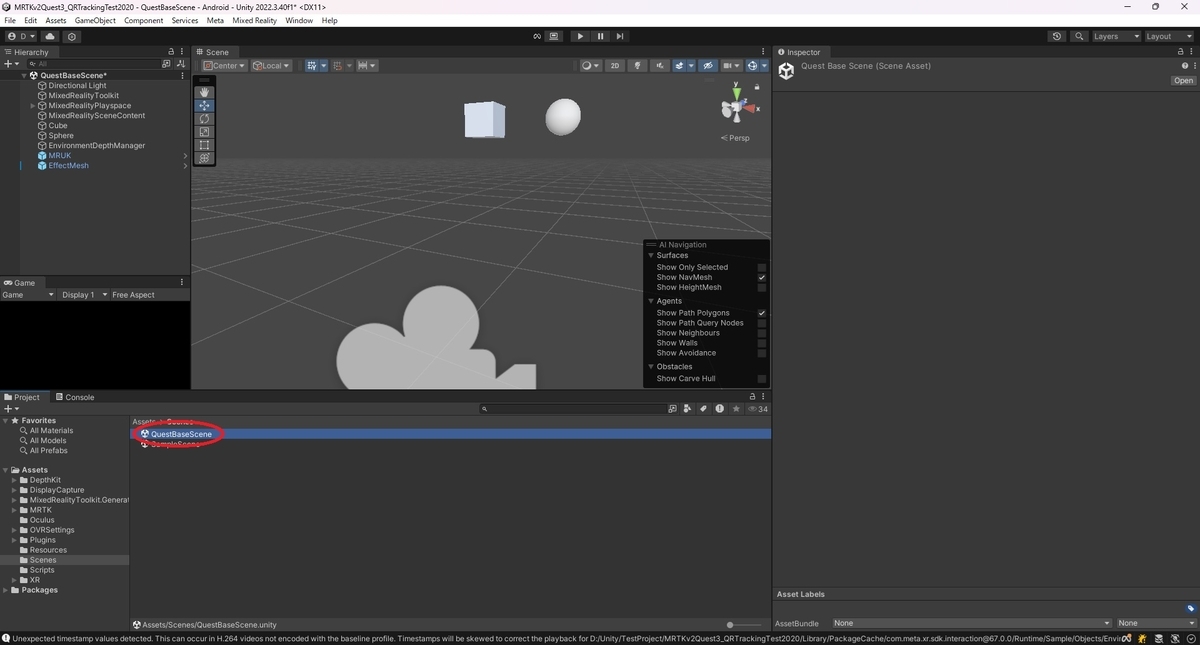Select the Move tool in Scene toolbar
The width and height of the screenshot is (1200, 645).
[204, 105]
